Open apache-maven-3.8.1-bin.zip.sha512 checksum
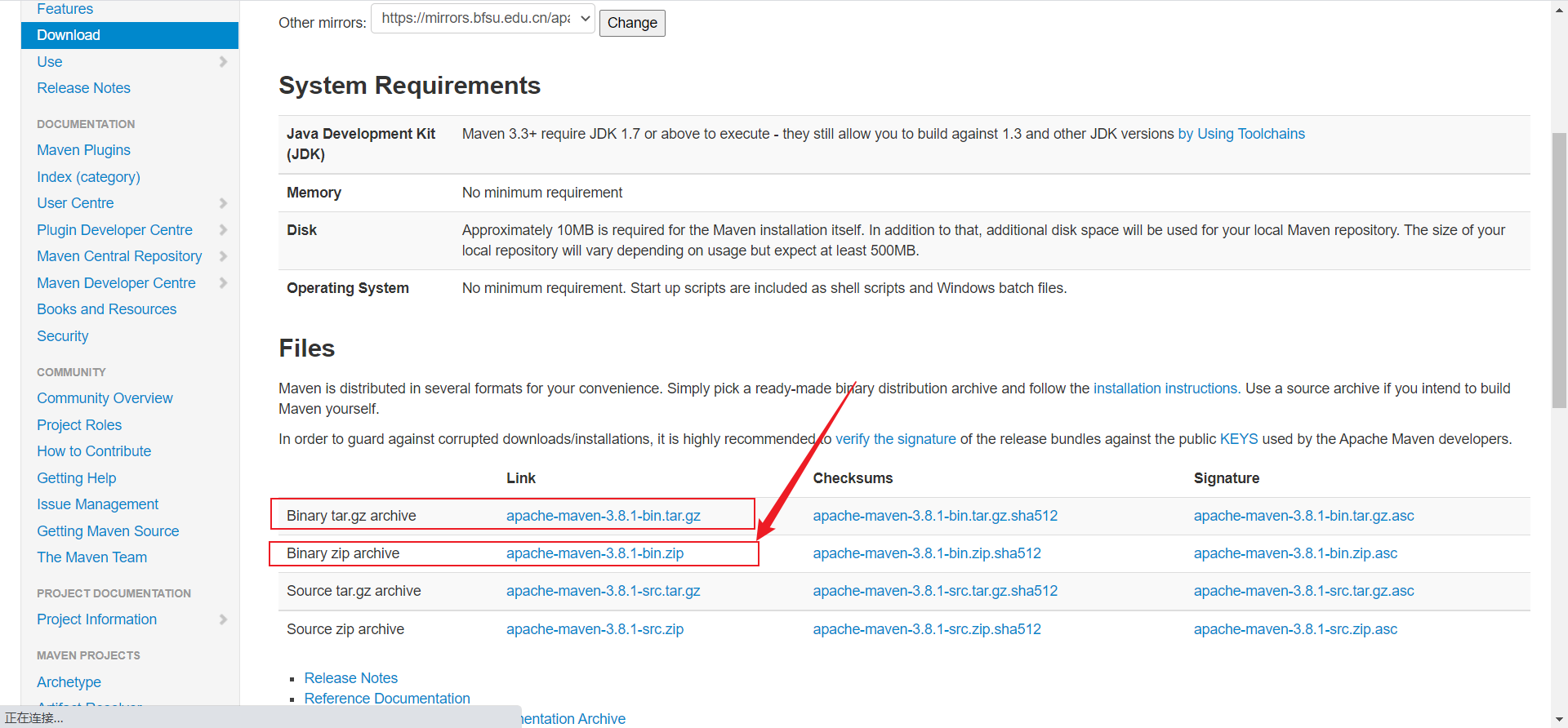 (x=927, y=553)
